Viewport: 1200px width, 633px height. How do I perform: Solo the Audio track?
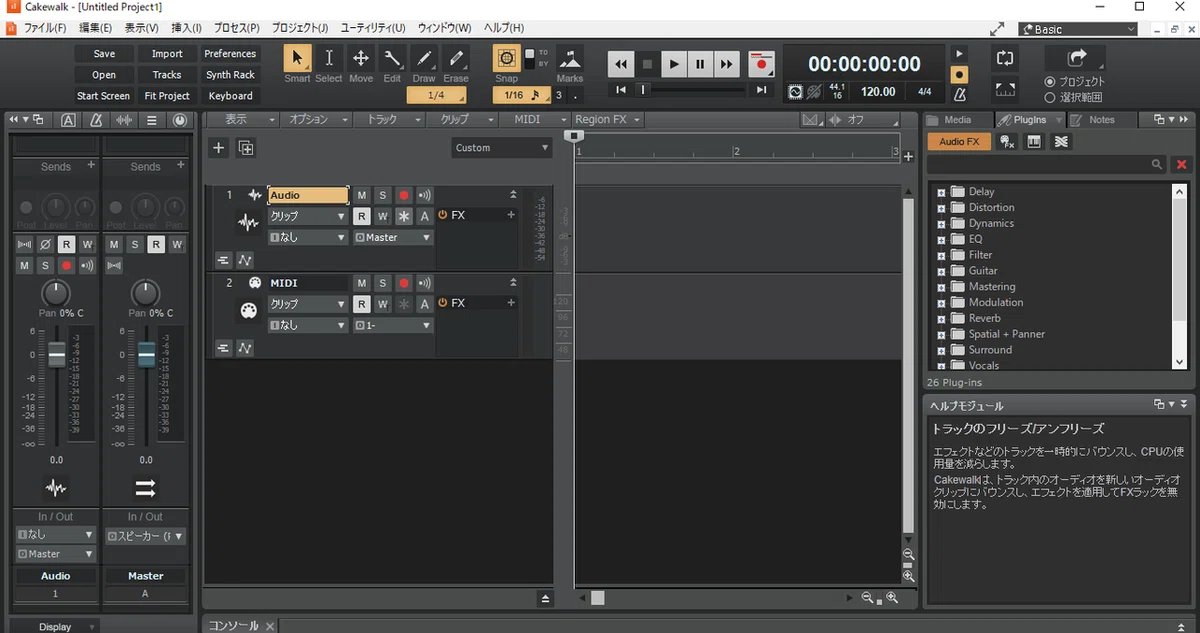pyautogui.click(x=382, y=195)
